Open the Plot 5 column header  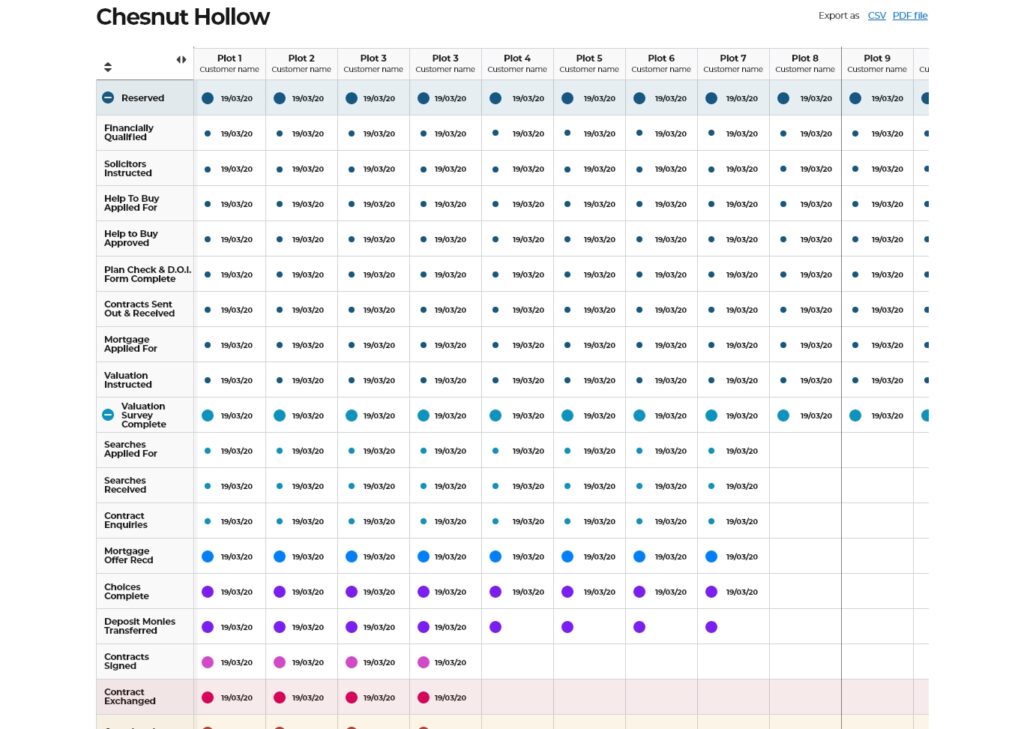click(589, 63)
